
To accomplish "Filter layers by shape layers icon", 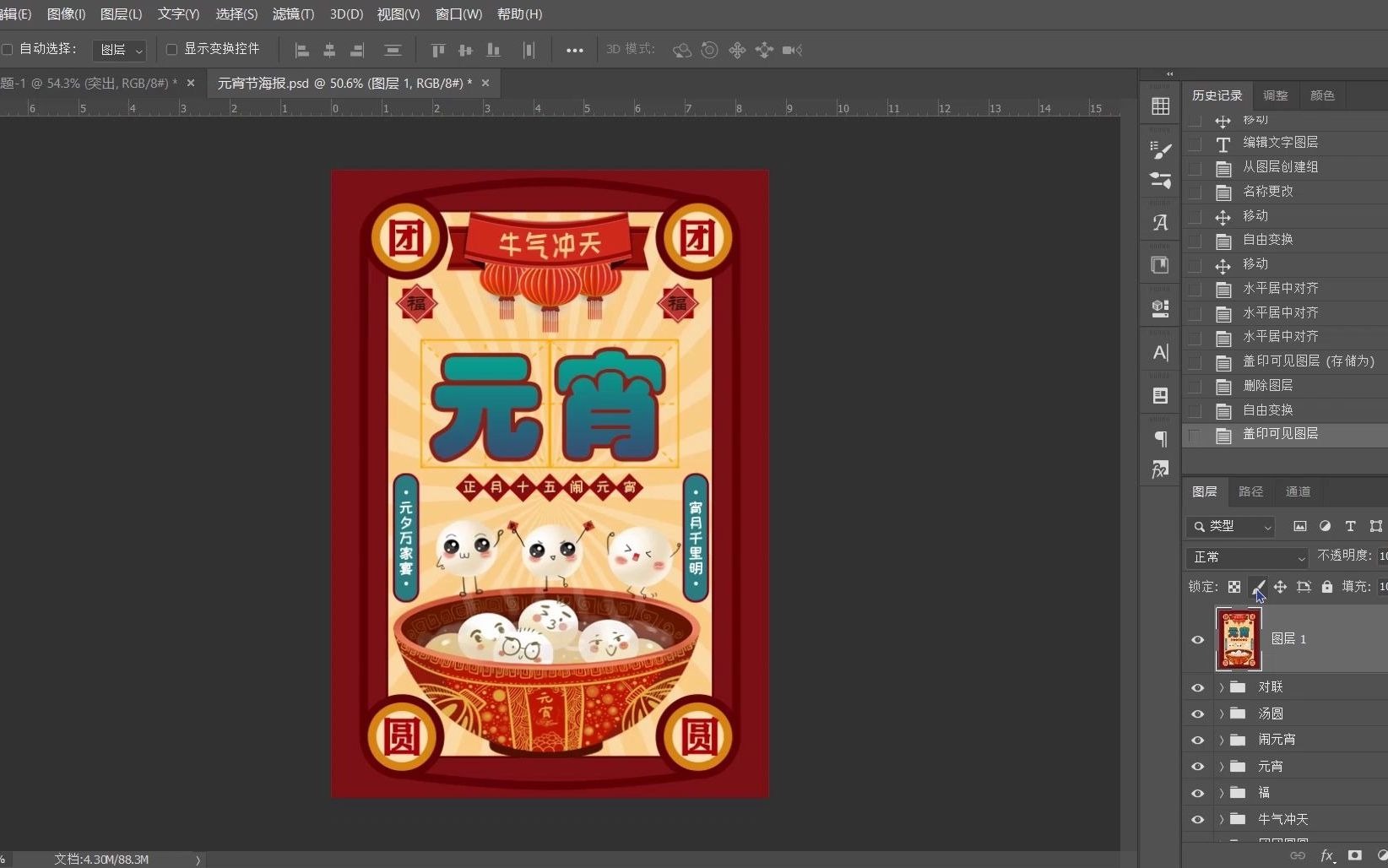I will (x=1376, y=526).
